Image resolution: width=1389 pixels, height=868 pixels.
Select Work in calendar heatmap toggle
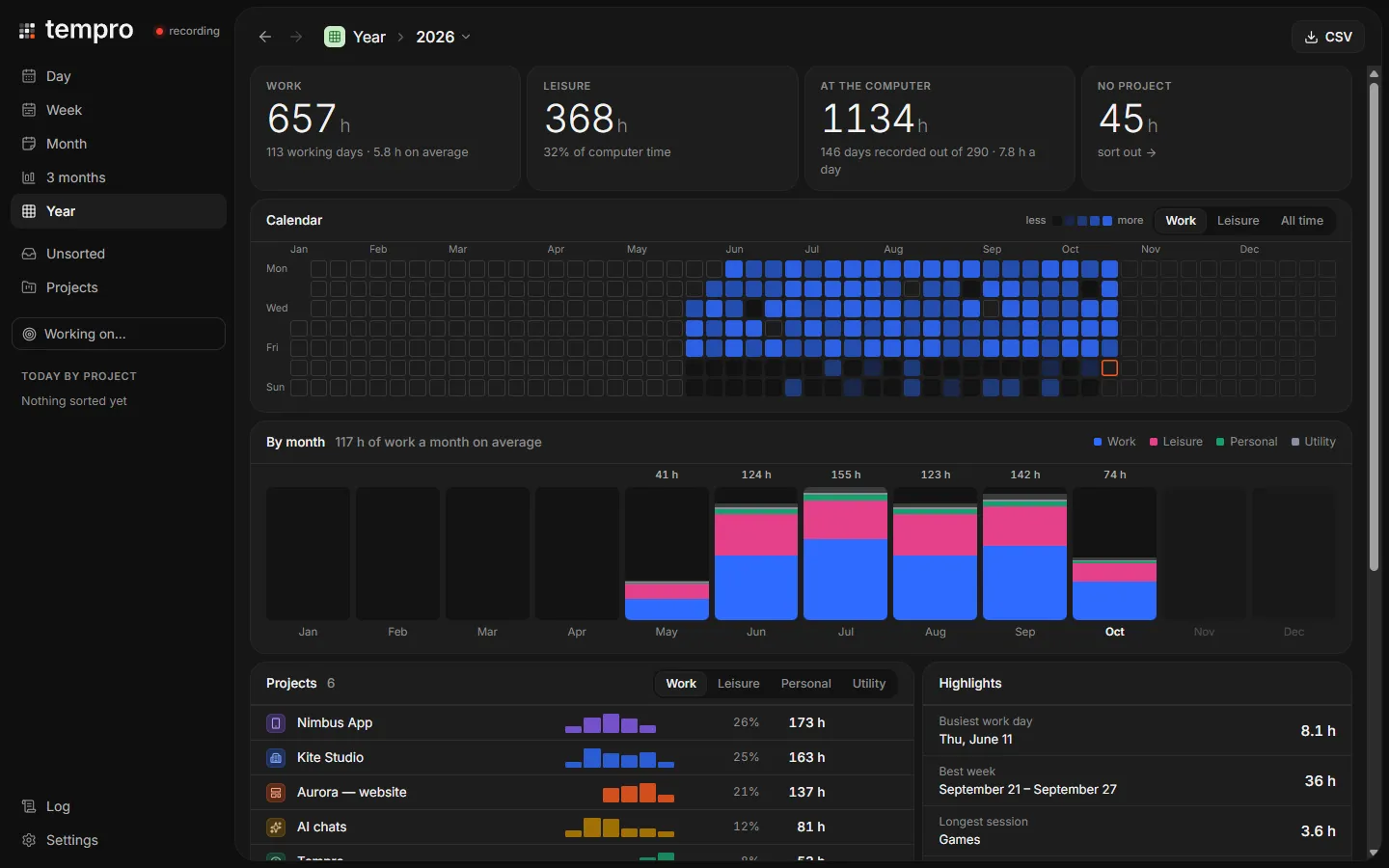tap(1181, 221)
